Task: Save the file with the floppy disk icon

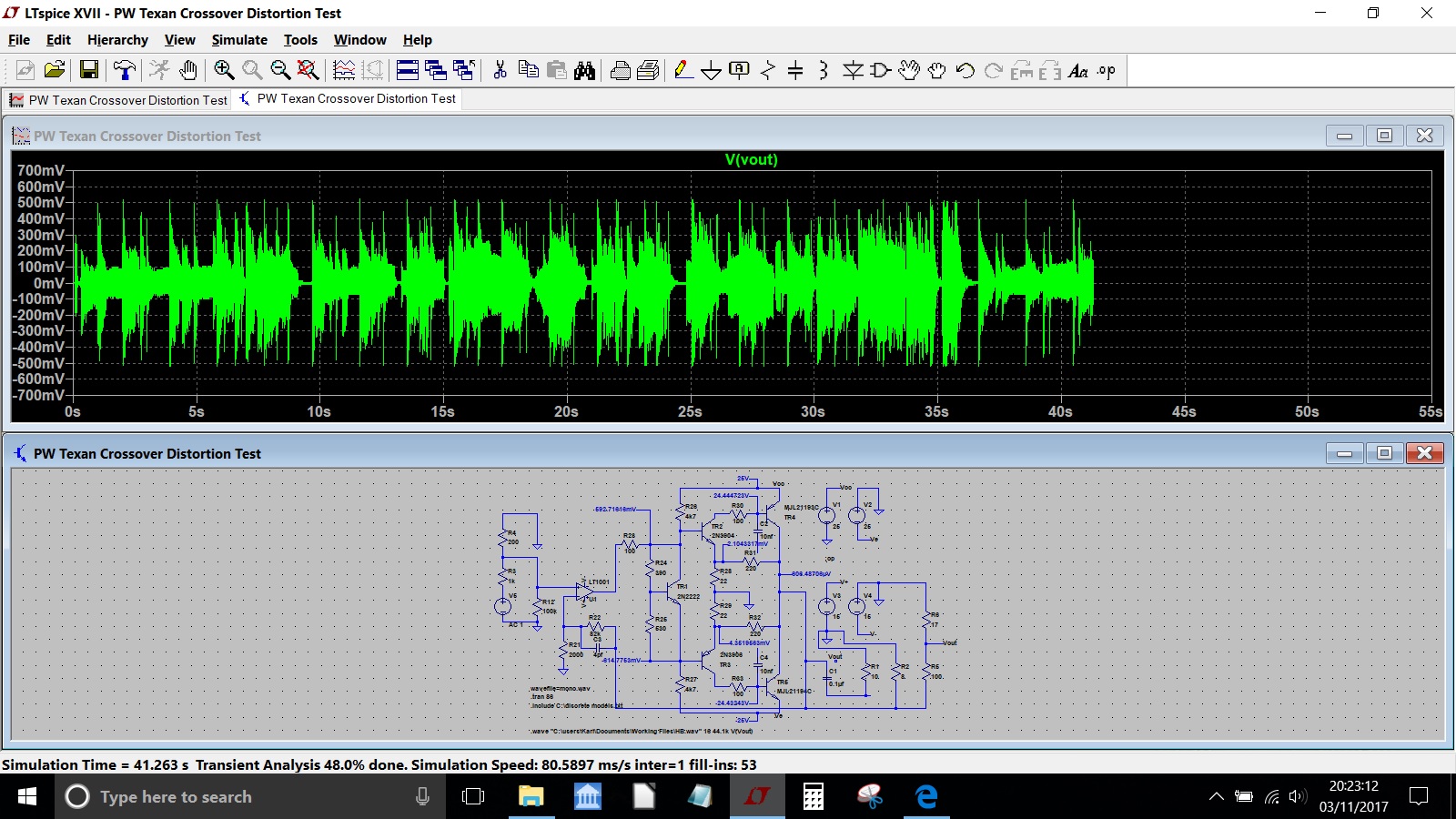Action: pyautogui.click(x=89, y=70)
